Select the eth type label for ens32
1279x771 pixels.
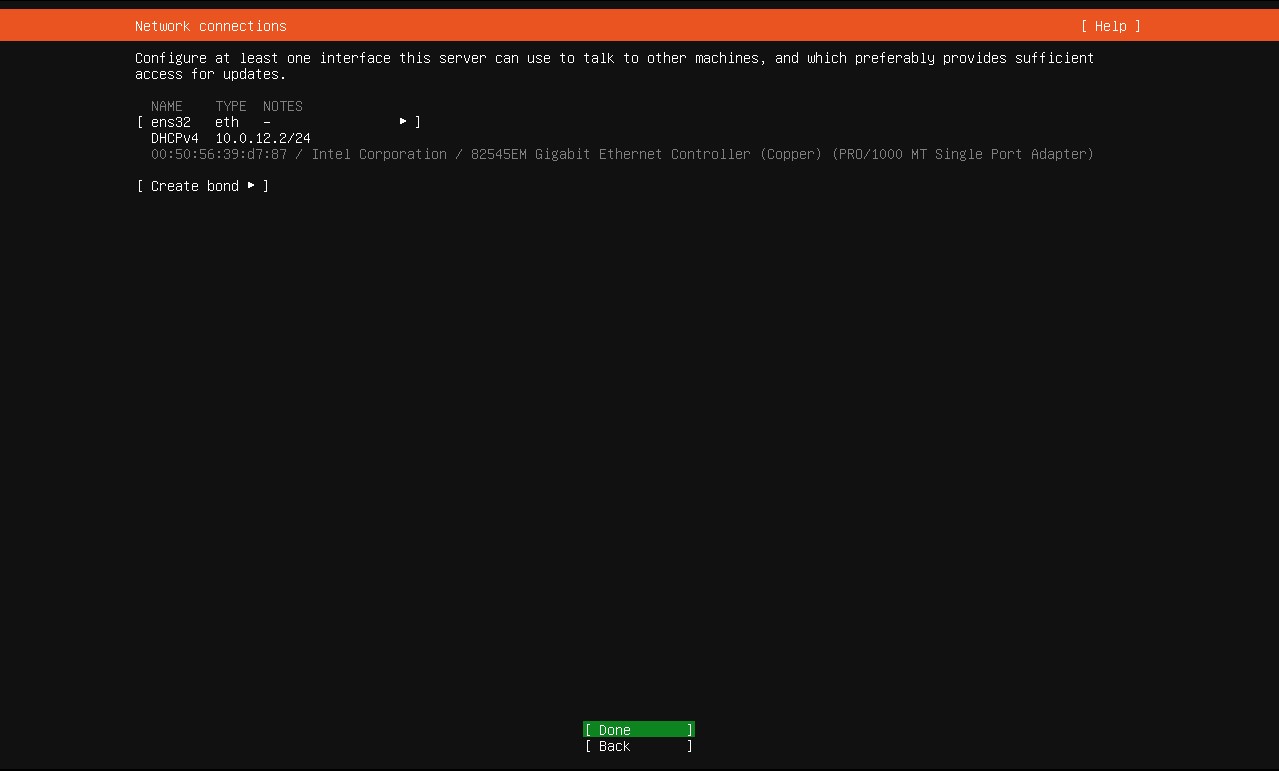[x=226, y=121]
